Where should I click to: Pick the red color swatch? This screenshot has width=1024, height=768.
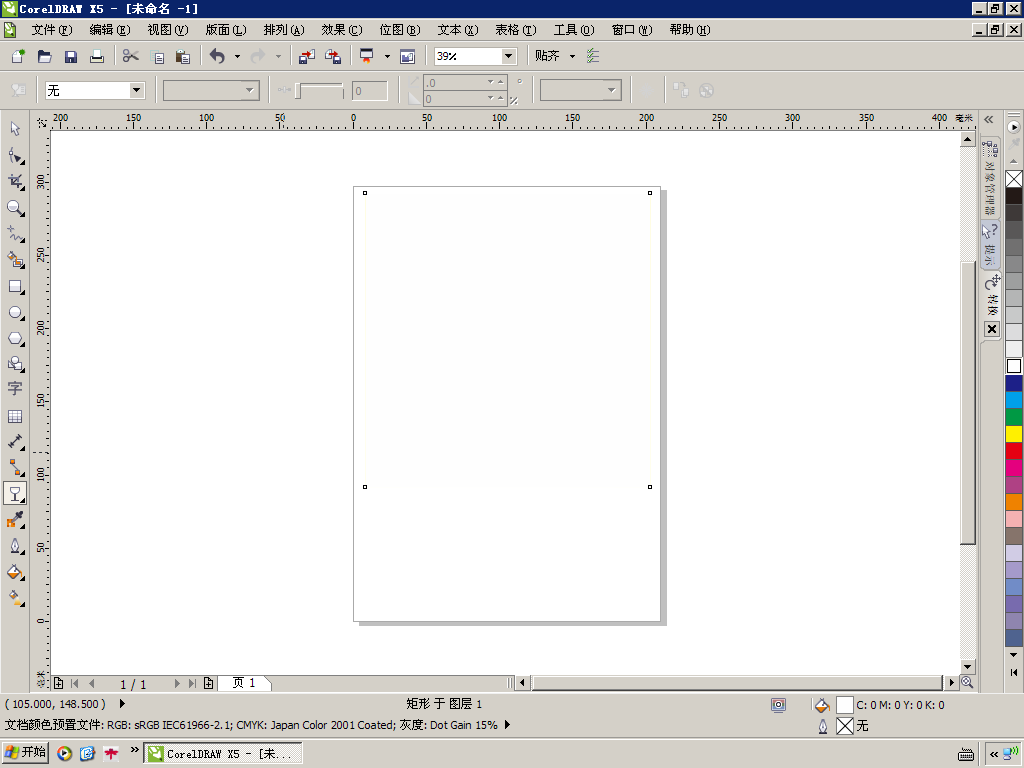pos(1014,451)
